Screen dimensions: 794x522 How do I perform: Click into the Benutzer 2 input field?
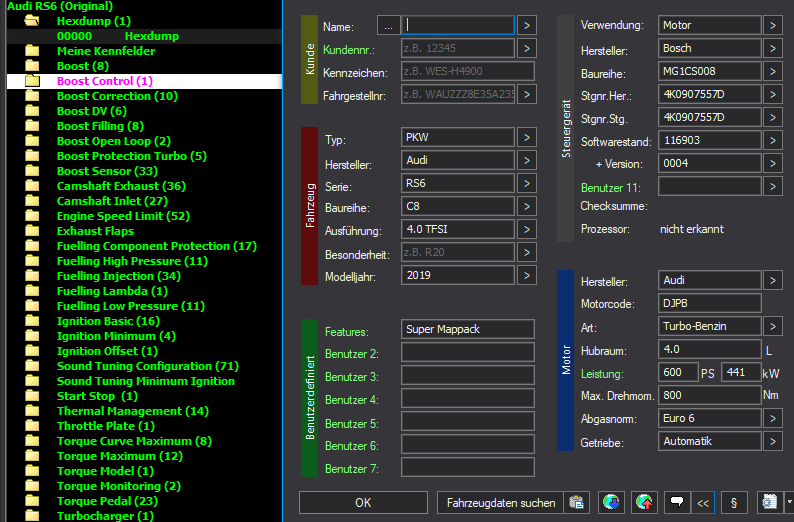pyautogui.click(x=467, y=352)
